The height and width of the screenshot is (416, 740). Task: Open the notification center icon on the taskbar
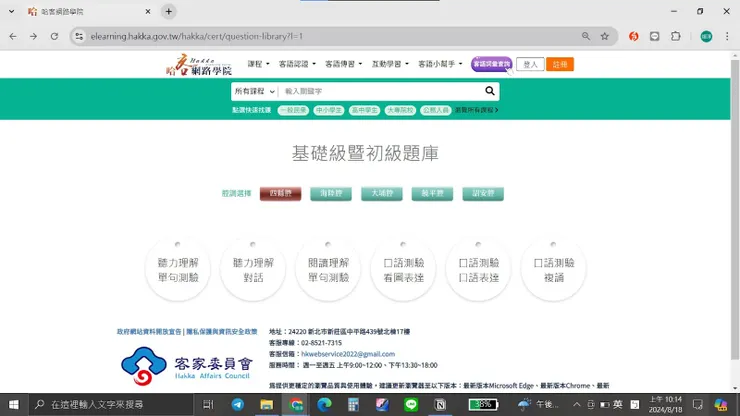[x=698, y=405]
